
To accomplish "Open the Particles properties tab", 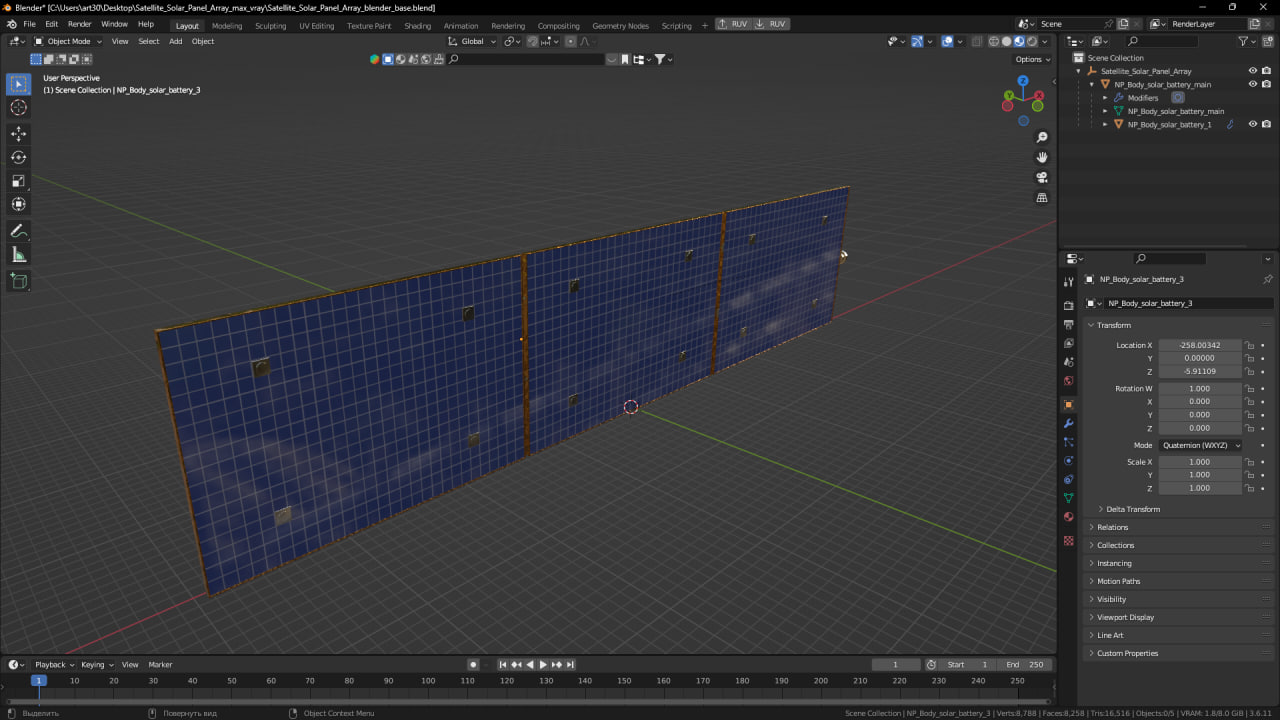I will pos(1069,442).
